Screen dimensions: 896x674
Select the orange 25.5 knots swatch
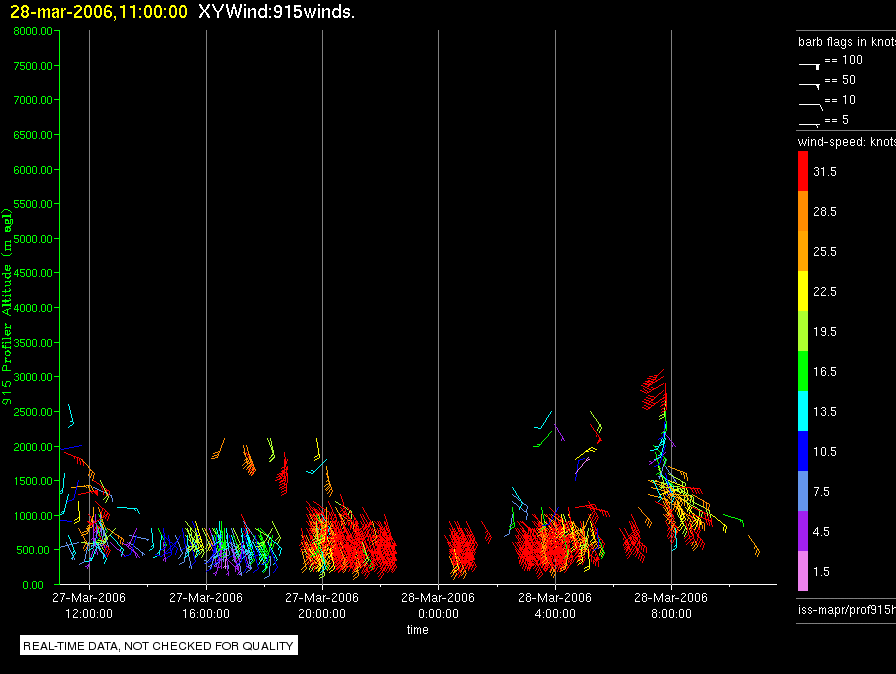(x=803, y=251)
